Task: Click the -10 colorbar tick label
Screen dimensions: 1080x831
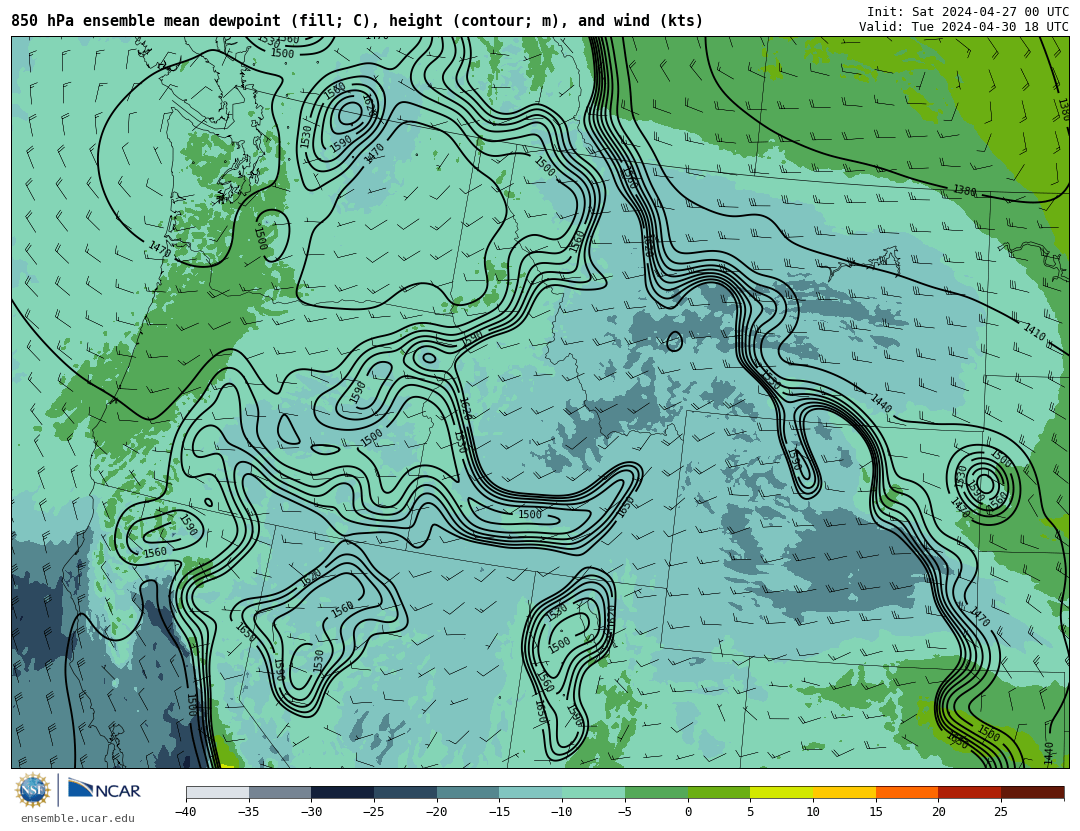Action: [561, 812]
